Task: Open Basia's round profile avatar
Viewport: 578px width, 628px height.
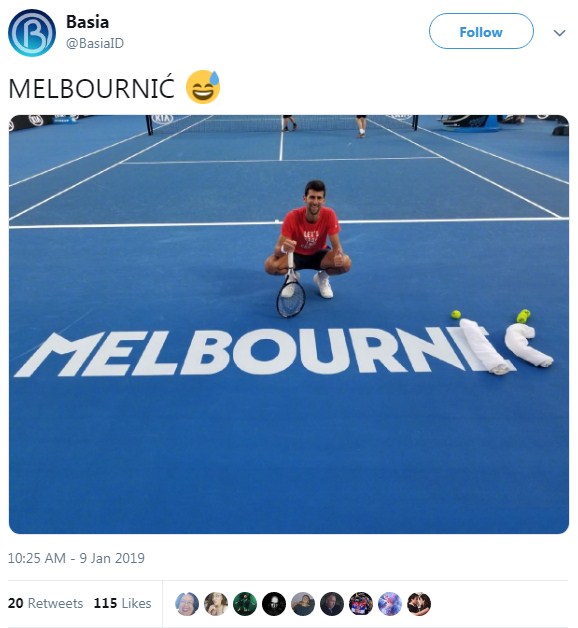Action: click(32, 33)
